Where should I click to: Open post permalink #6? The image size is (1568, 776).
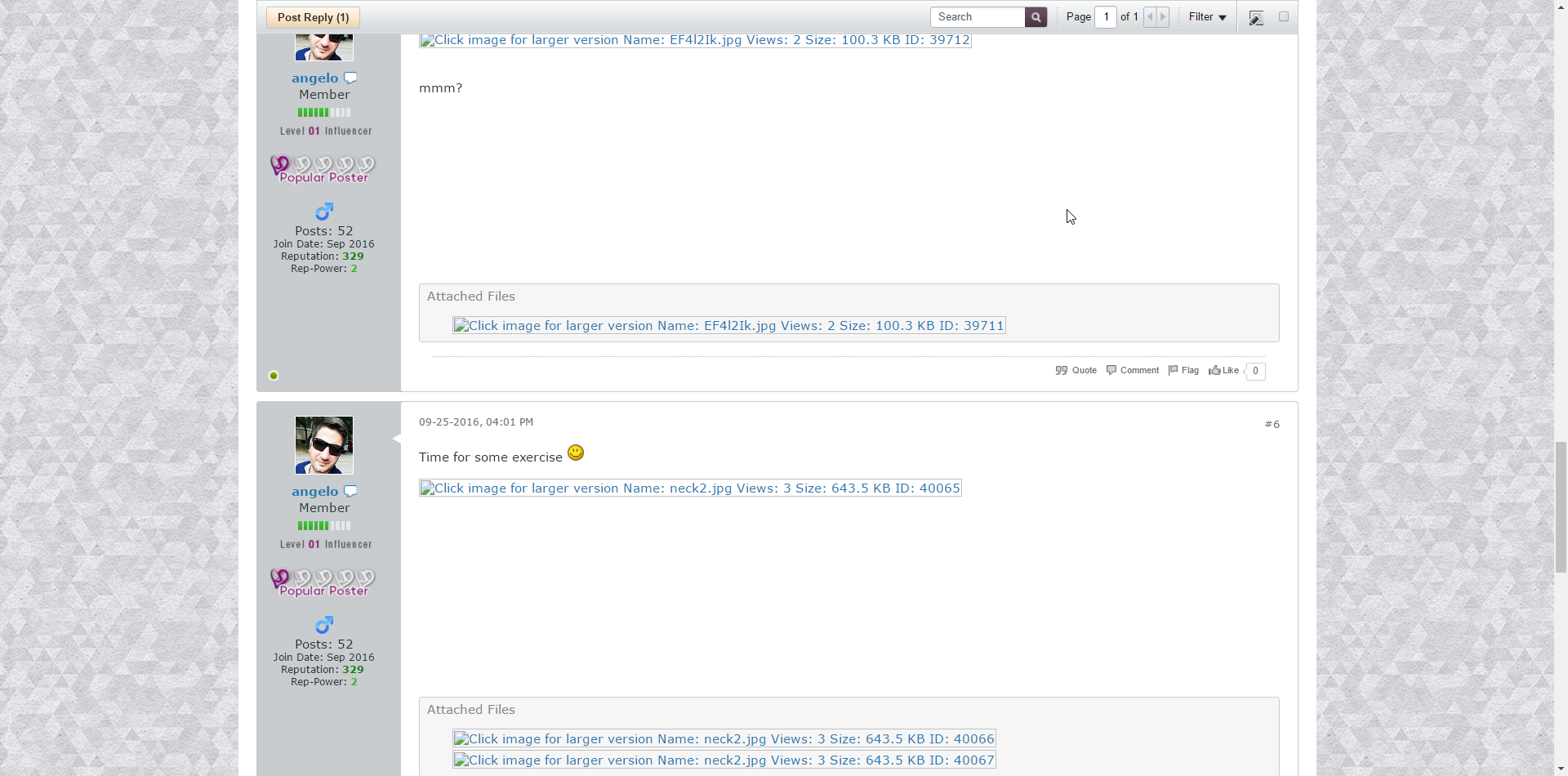[x=1272, y=425]
